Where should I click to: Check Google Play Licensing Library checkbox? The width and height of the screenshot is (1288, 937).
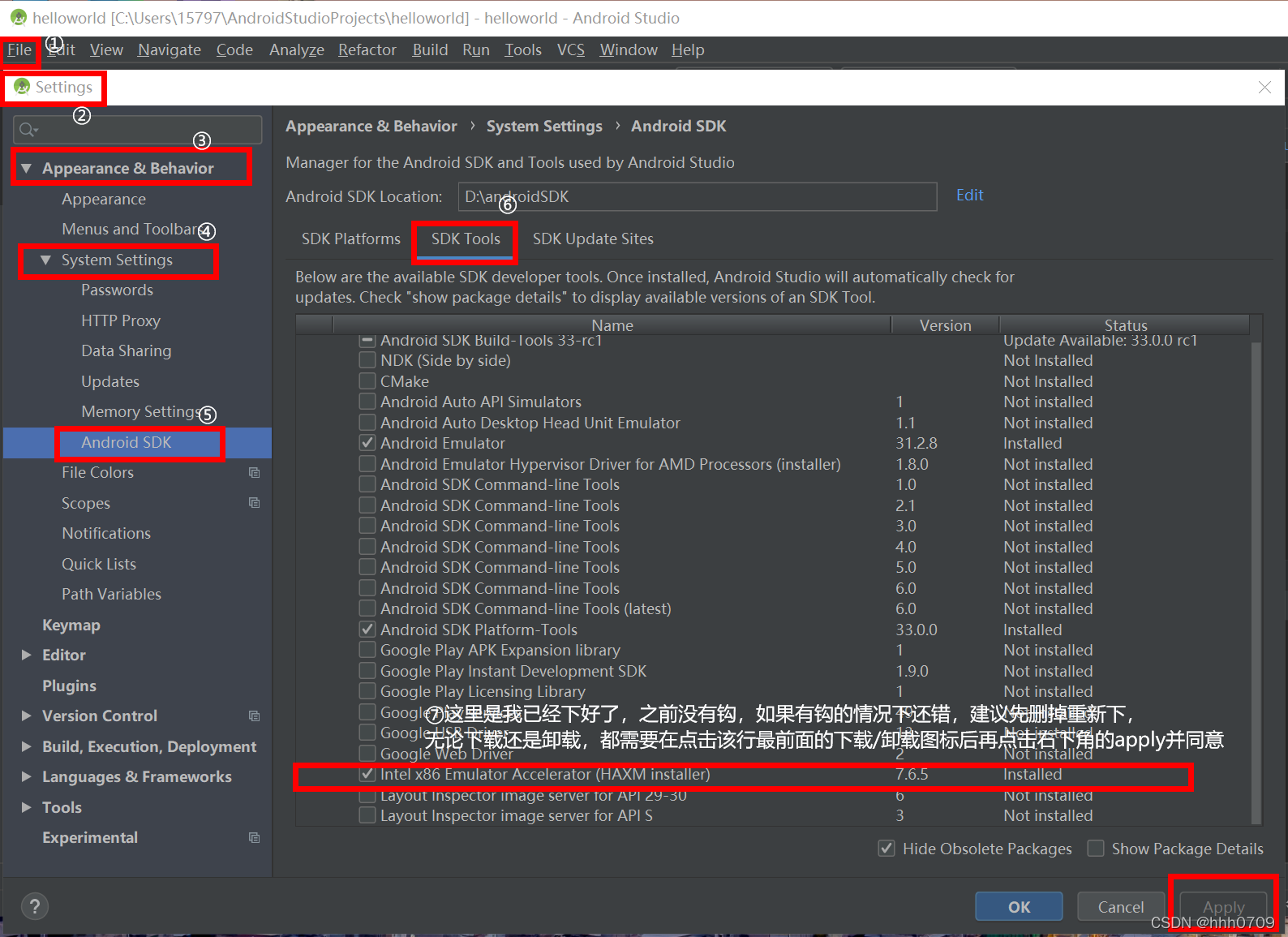click(367, 691)
